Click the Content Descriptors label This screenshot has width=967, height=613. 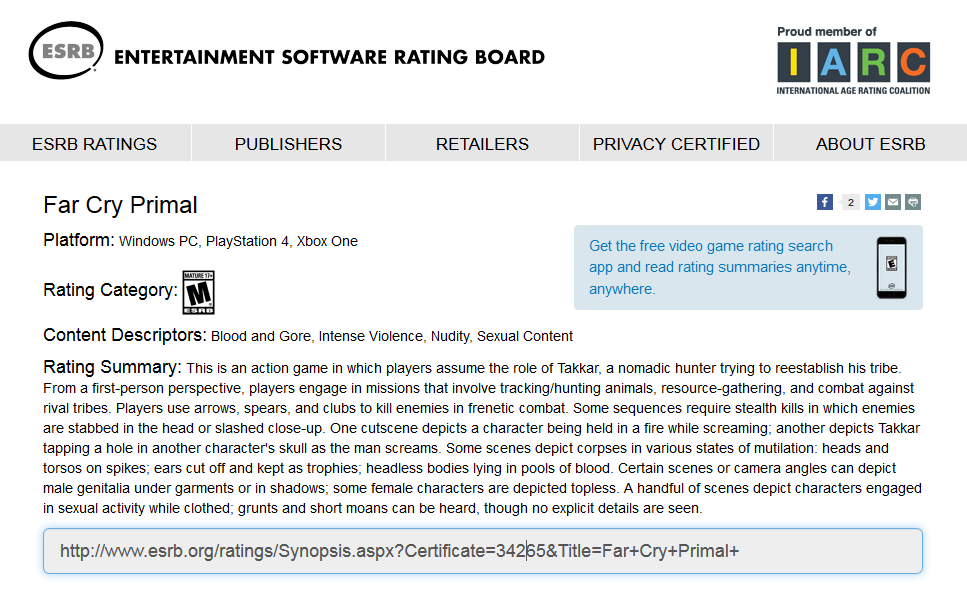(x=124, y=335)
